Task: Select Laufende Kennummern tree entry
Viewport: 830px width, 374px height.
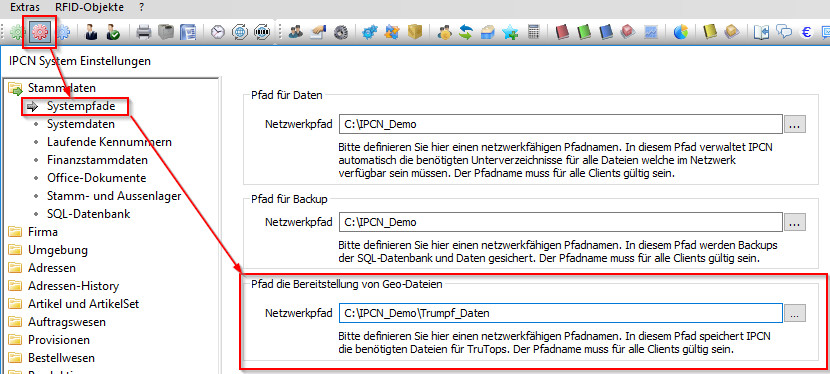Action: (x=109, y=142)
